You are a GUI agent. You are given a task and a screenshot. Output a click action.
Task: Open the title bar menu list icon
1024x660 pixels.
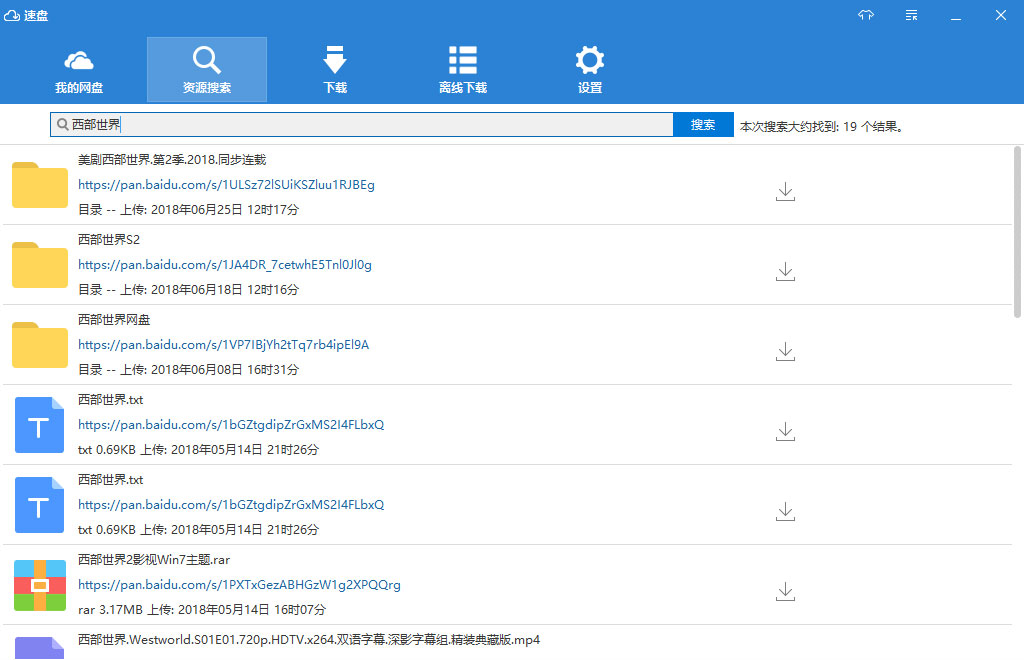[x=912, y=15]
